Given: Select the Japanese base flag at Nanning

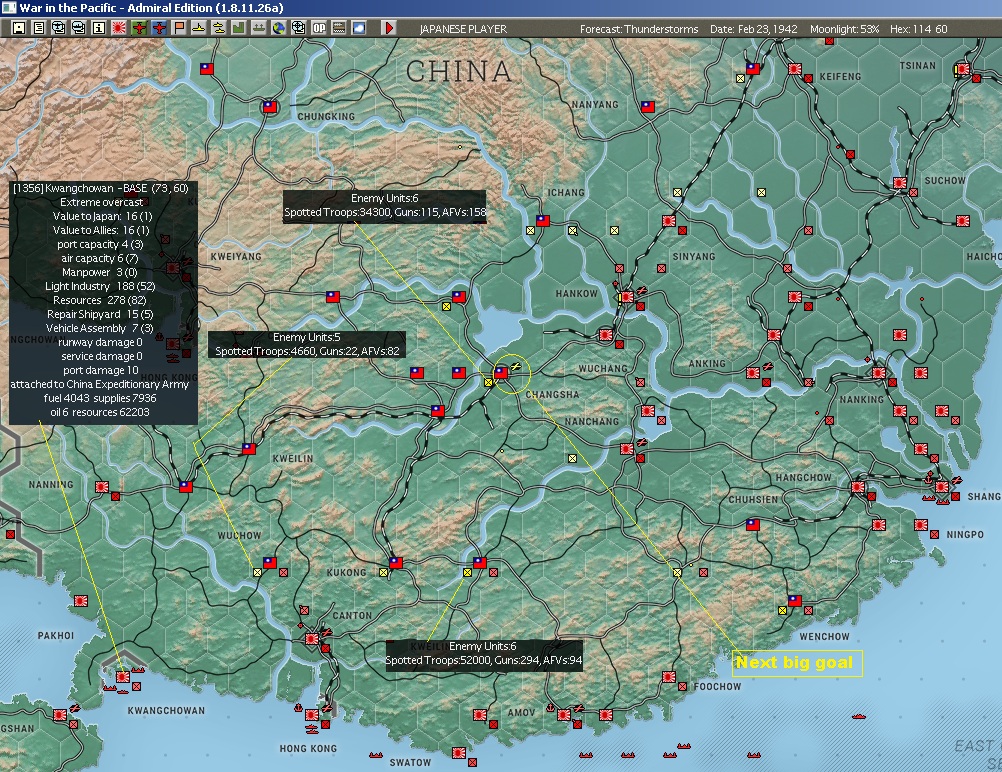Looking at the screenshot, I should [x=102, y=487].
